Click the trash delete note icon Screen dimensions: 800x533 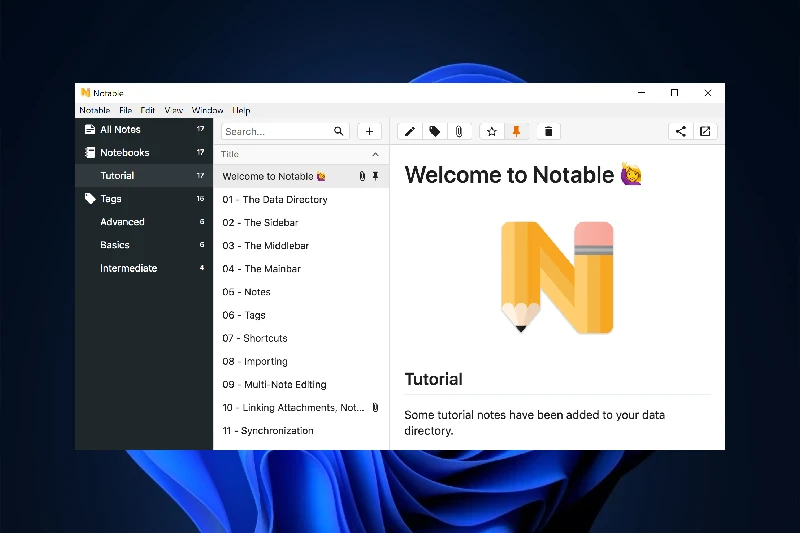point(548,132)
